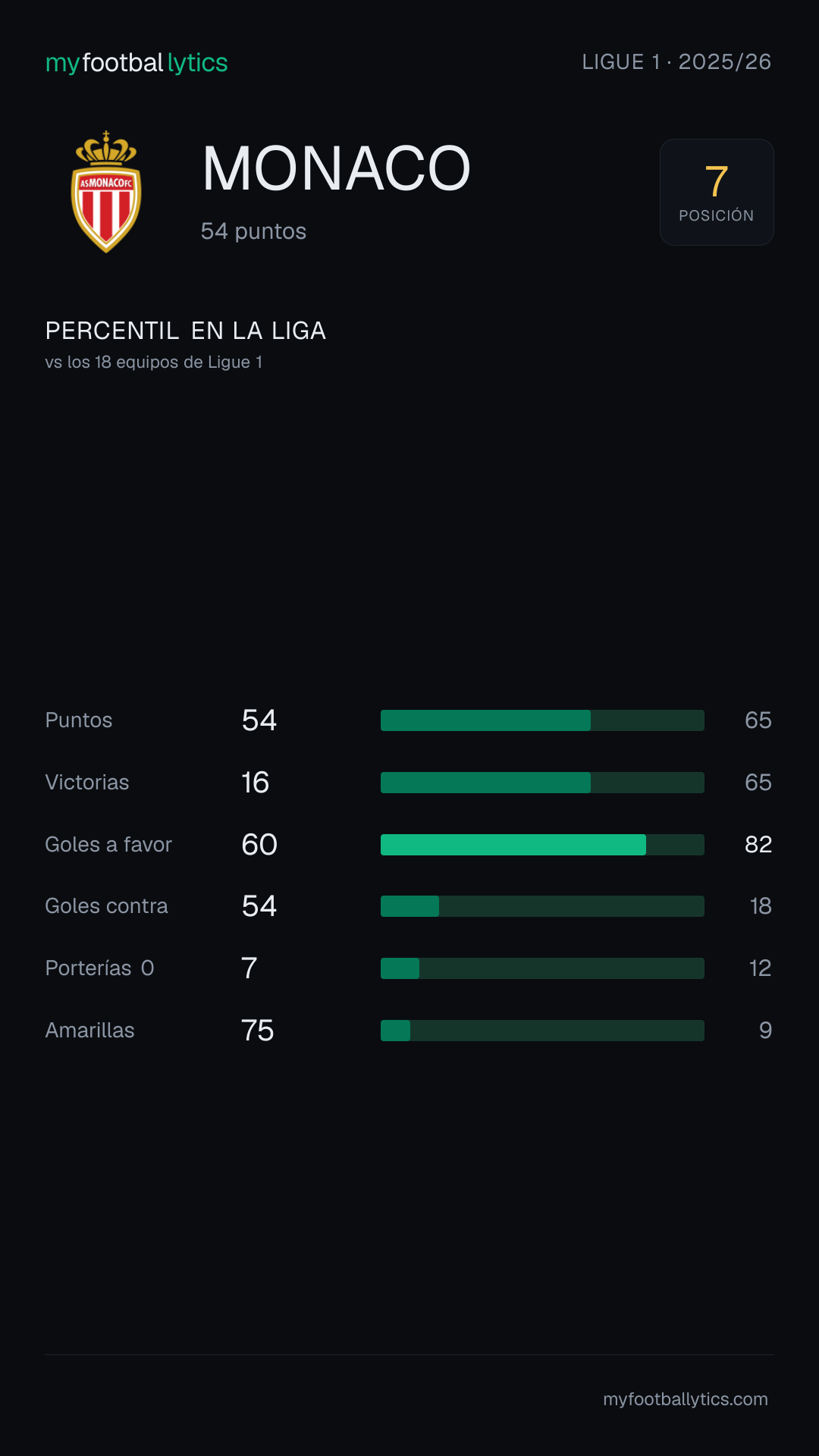Click the Goles contra percentile bar
Screen dimensions: 819x1456
[x=542, y=906]
